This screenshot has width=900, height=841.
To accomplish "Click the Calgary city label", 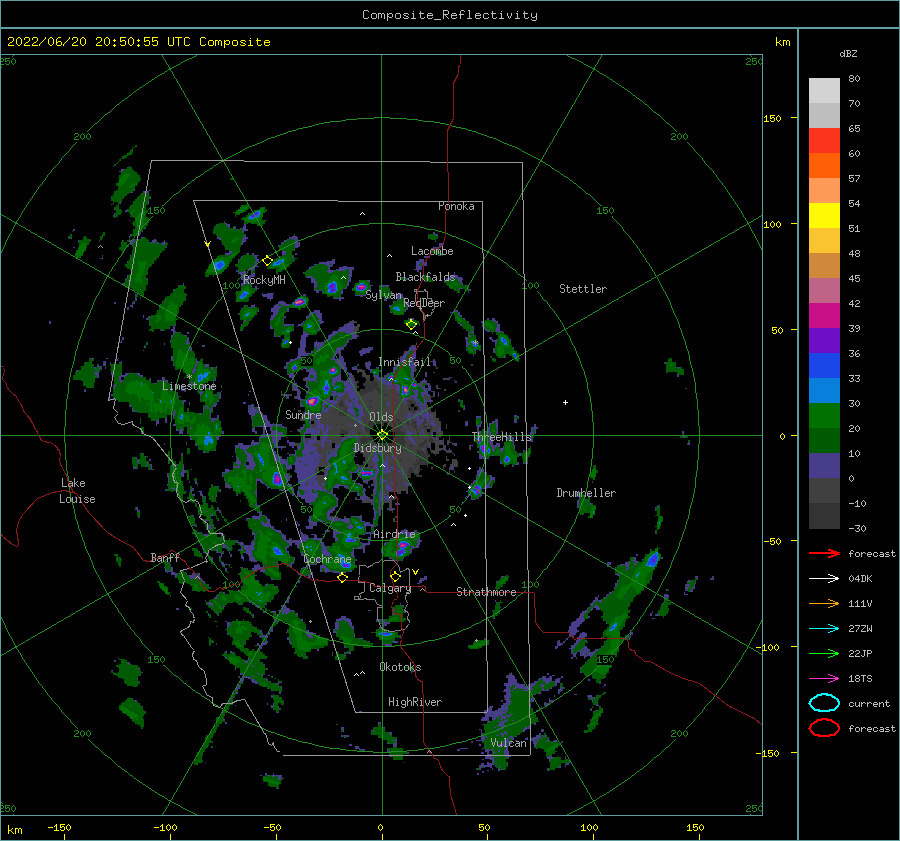I will [x=390, y=588].
